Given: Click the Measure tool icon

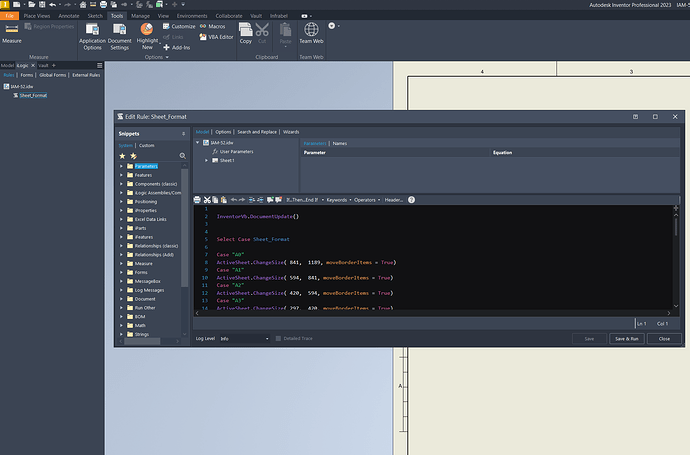Looking at the screenshot, I should pyautogui.click(x=12, y=30).
